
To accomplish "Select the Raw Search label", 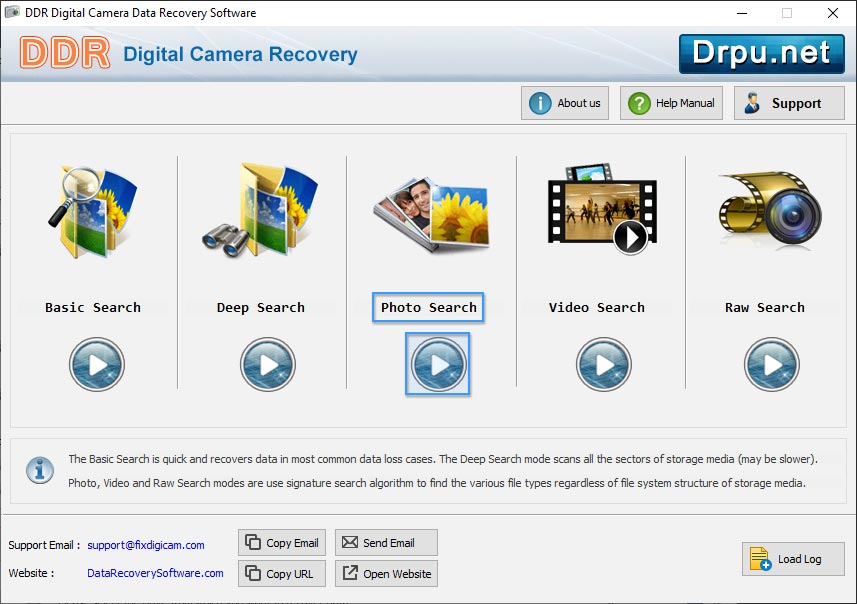I will tap(765, 308).
